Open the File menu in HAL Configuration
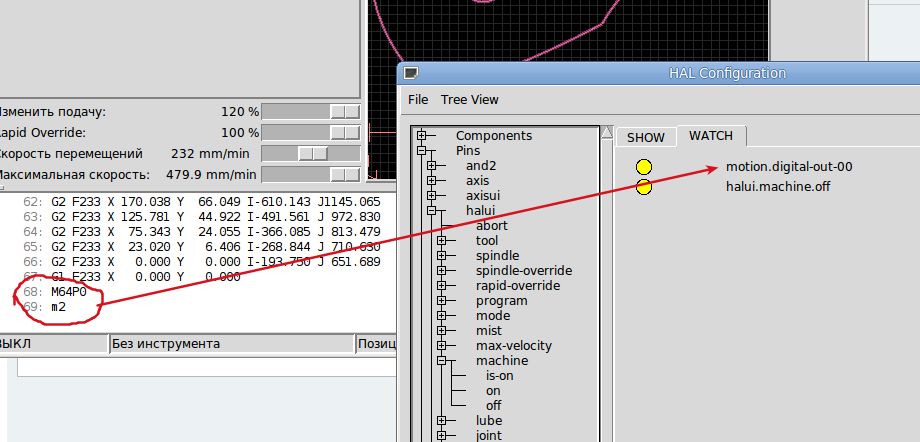 click(418, 100)
